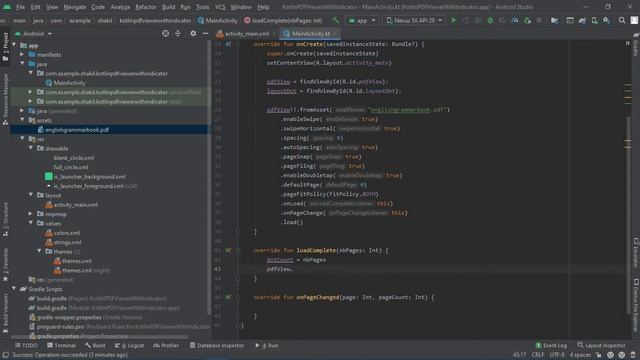
Task: Open the Gradle side panel tab
Action: point(636,44)
